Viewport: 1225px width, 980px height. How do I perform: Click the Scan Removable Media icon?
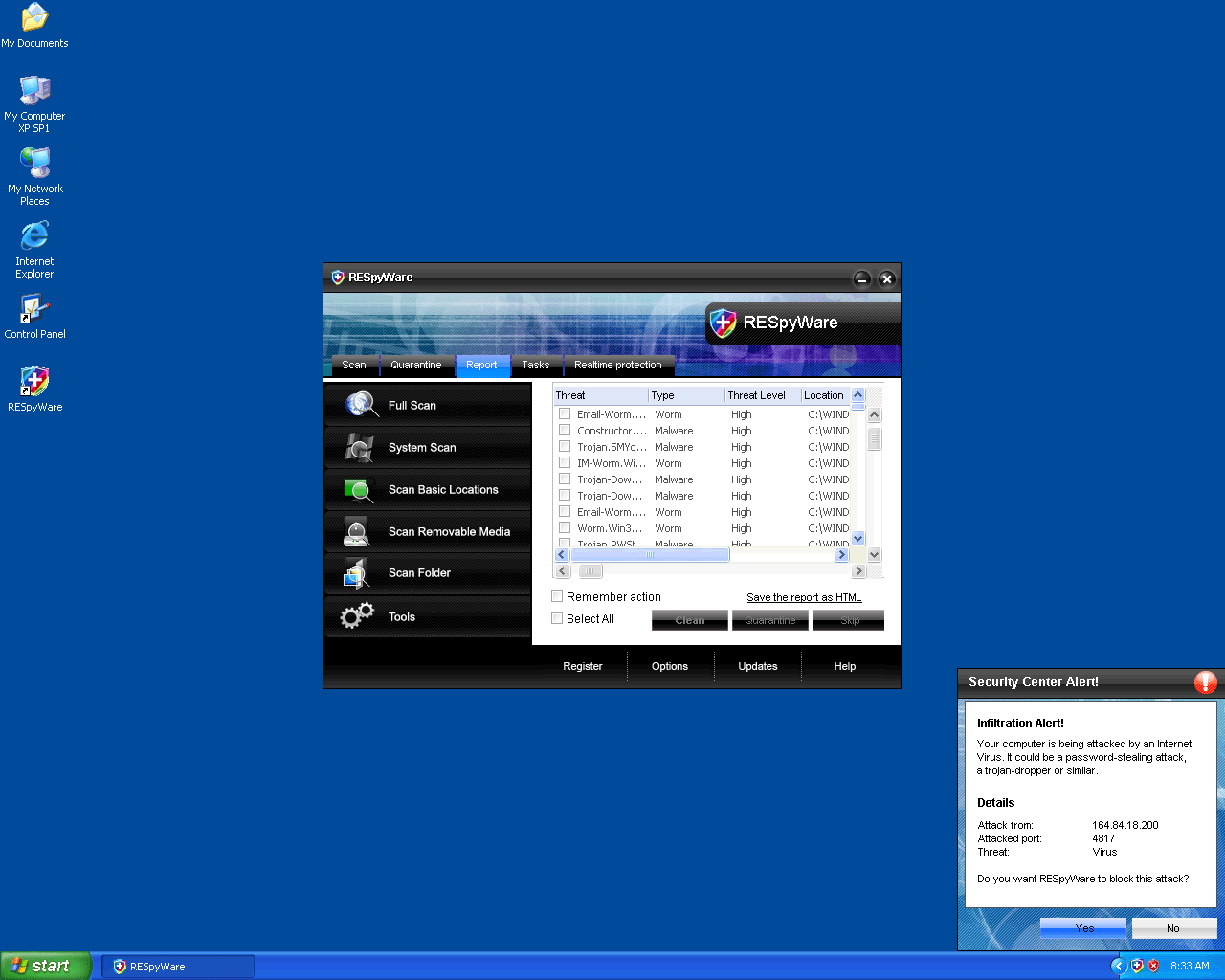coord(357,531)
